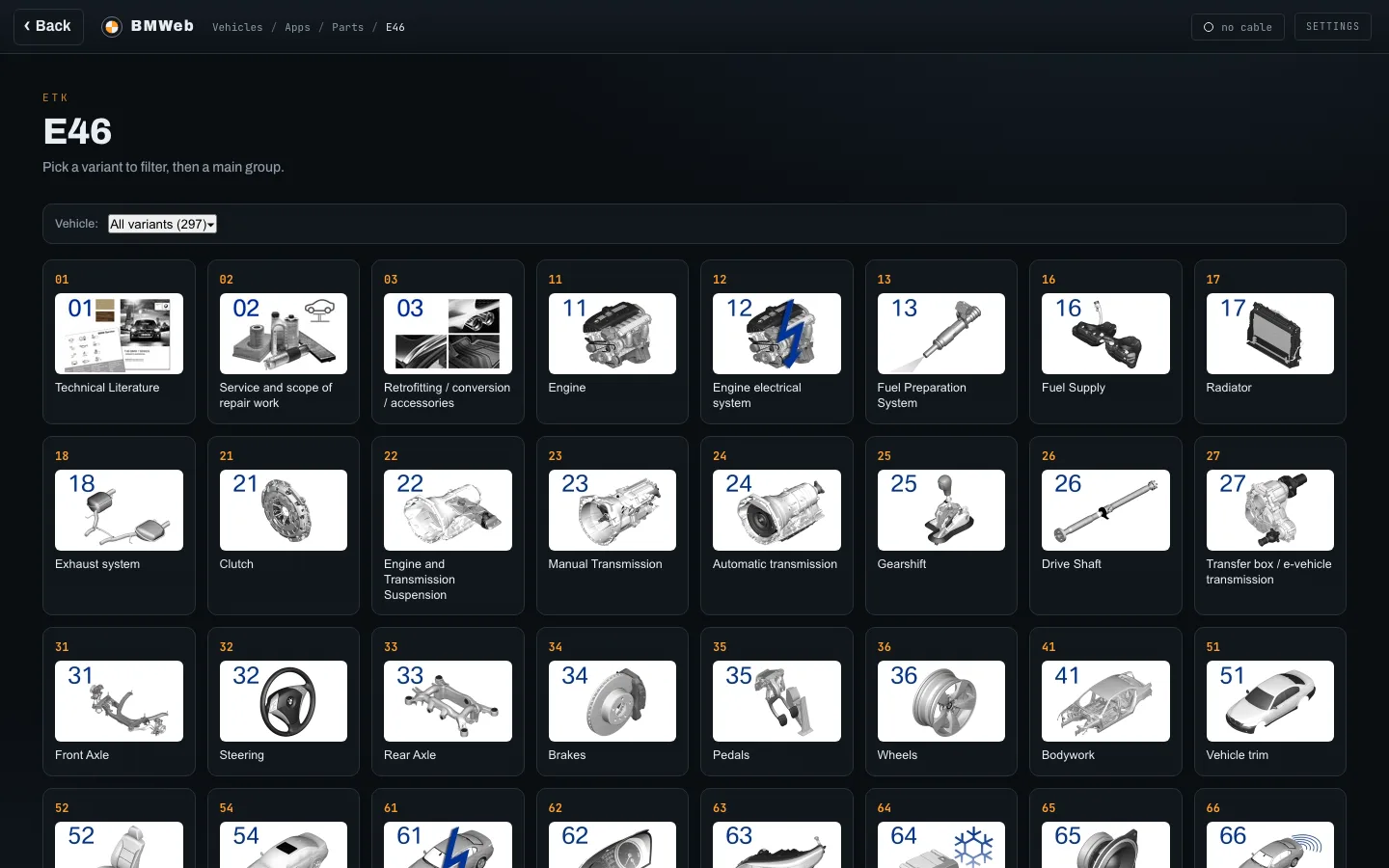Open the Brakes disc image
Viewport: 1389px width, 868px height.
tap(613, 701)
